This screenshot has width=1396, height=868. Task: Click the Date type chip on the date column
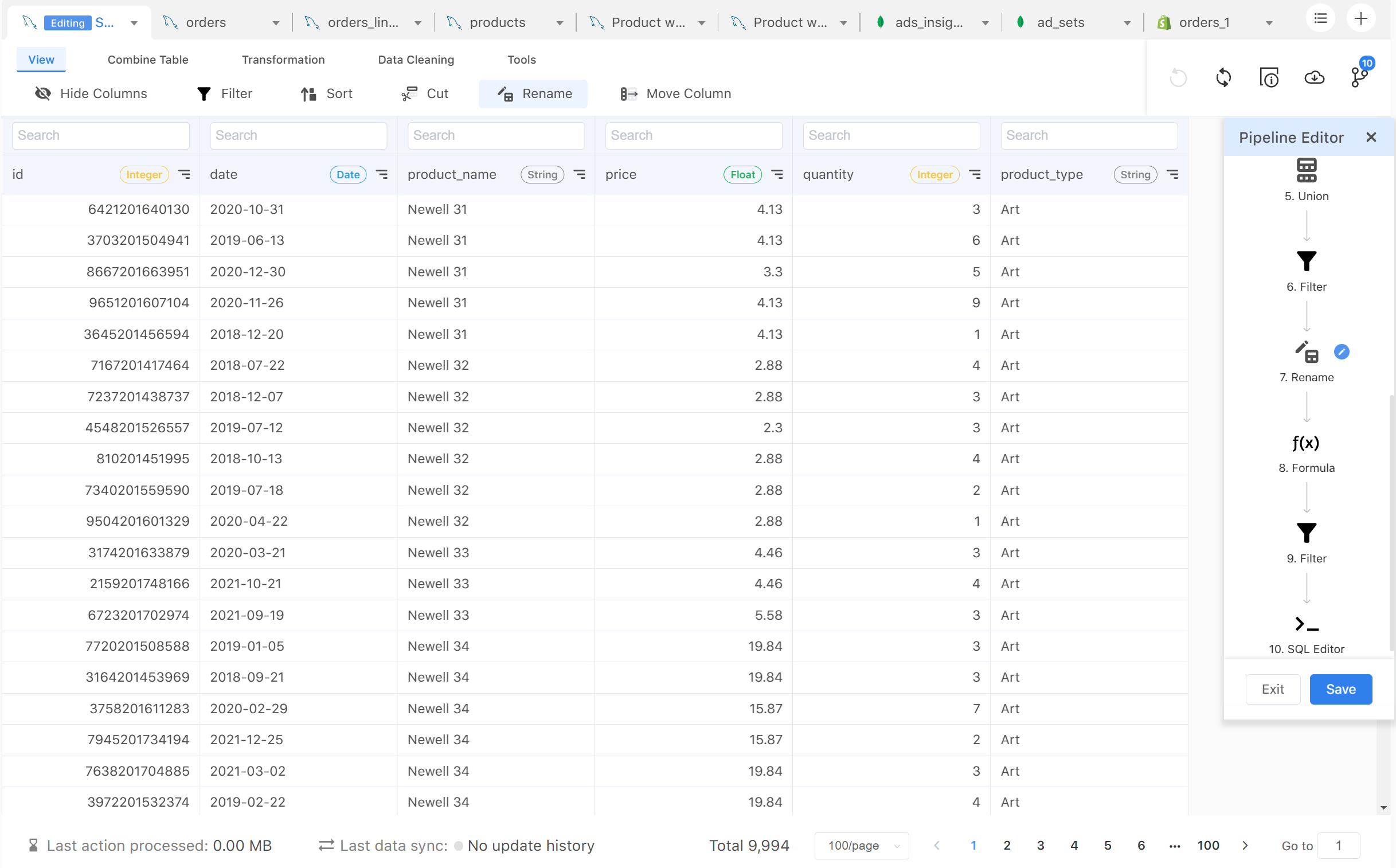click(348, 174)
